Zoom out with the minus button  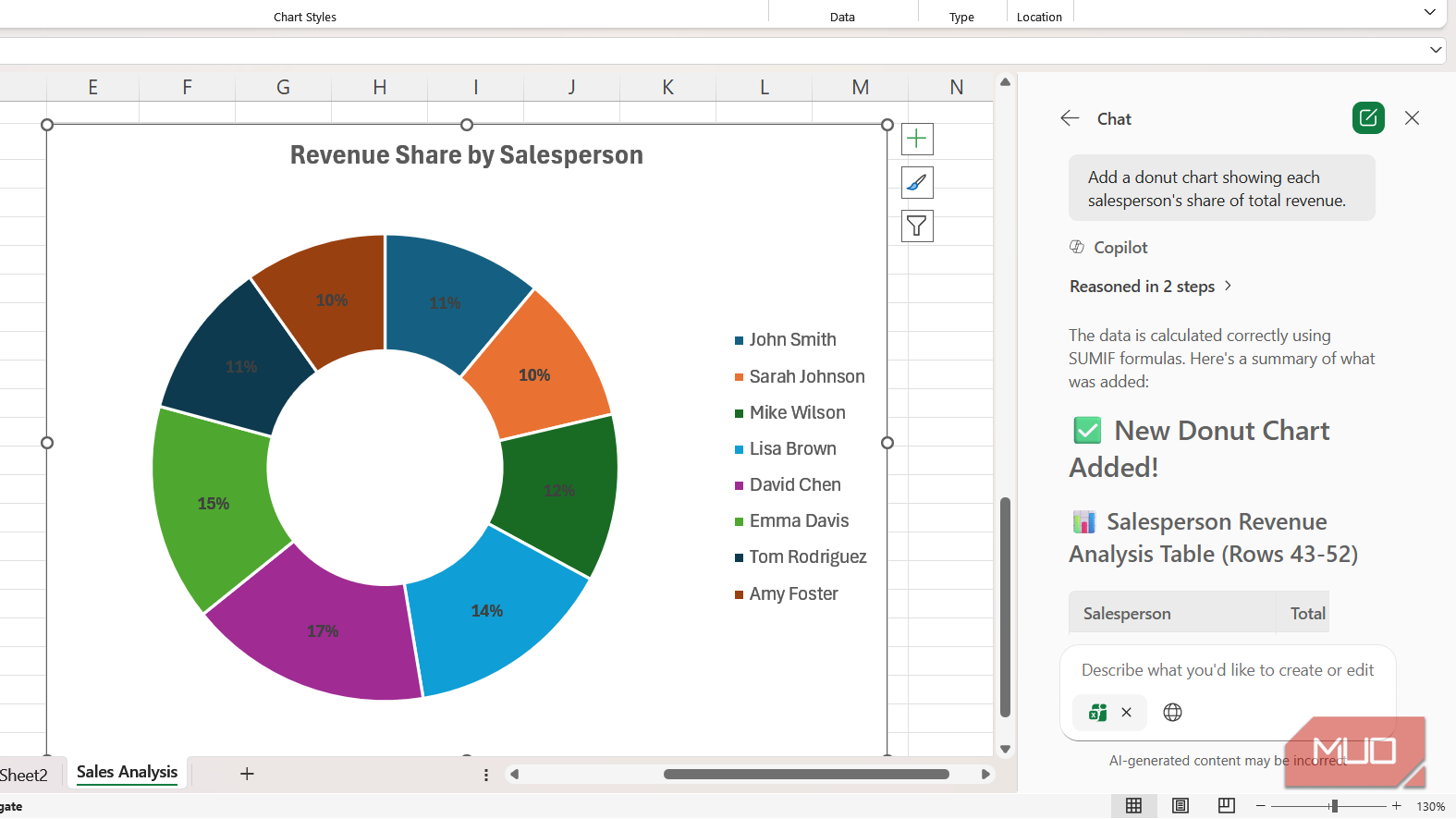pyautogui.click(x=1260, y=806)
